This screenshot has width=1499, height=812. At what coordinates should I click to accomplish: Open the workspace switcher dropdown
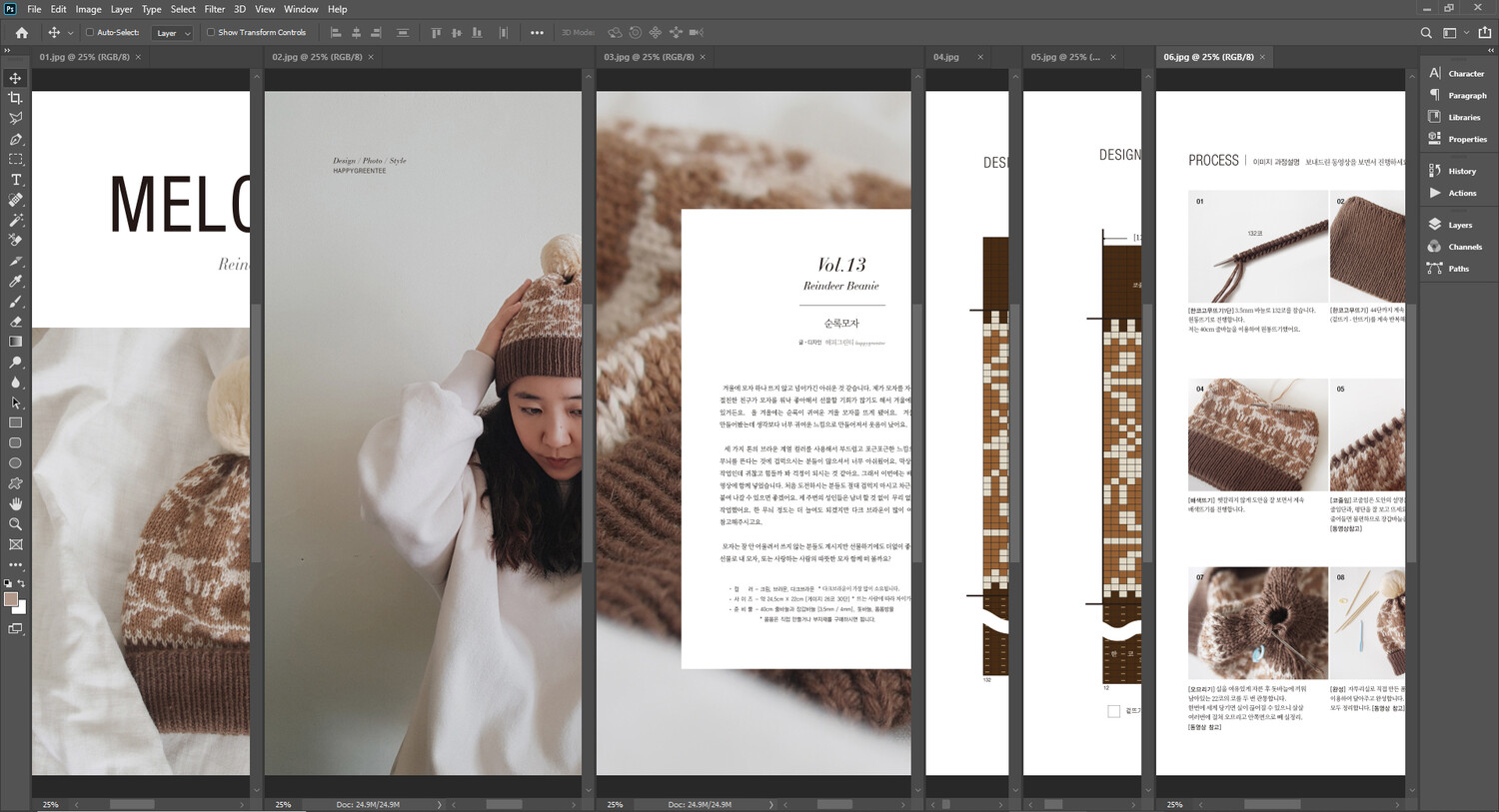coord(1454,33)
